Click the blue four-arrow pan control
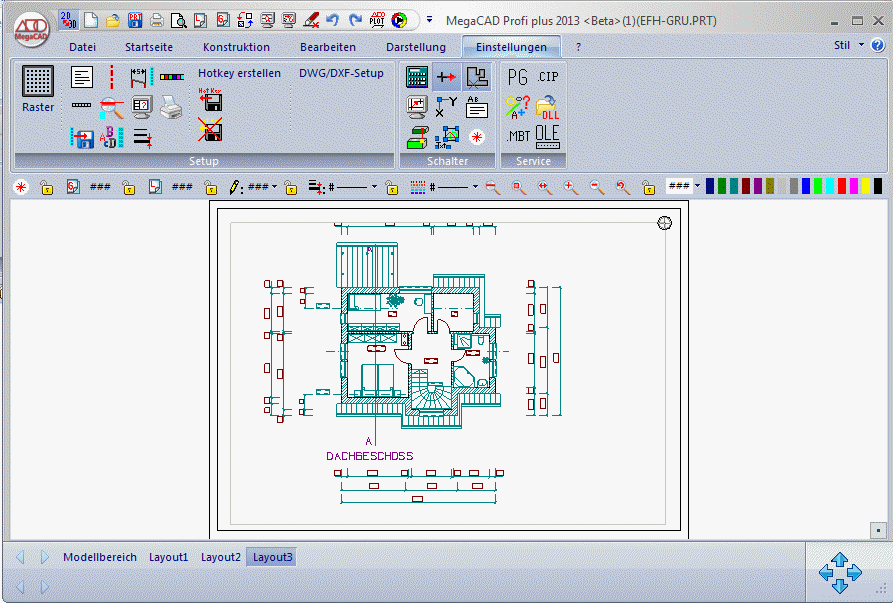Viewport: 893px width, 603px height. 840,572
